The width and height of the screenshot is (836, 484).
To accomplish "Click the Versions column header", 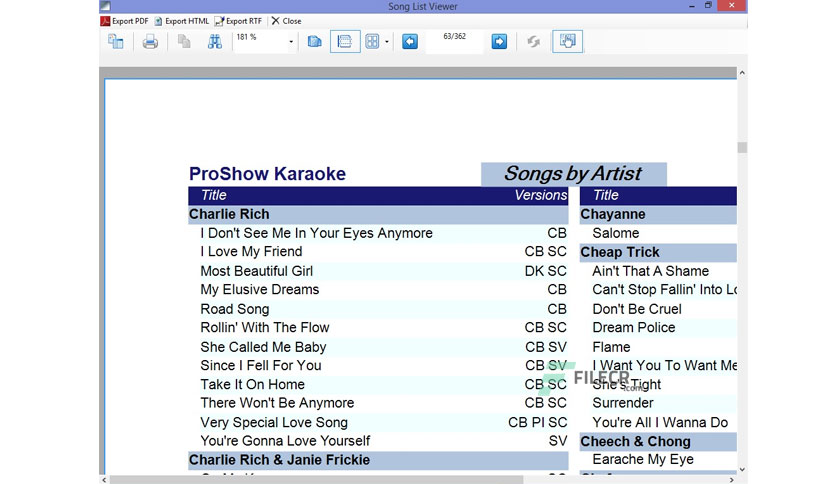I will (540, 195).
